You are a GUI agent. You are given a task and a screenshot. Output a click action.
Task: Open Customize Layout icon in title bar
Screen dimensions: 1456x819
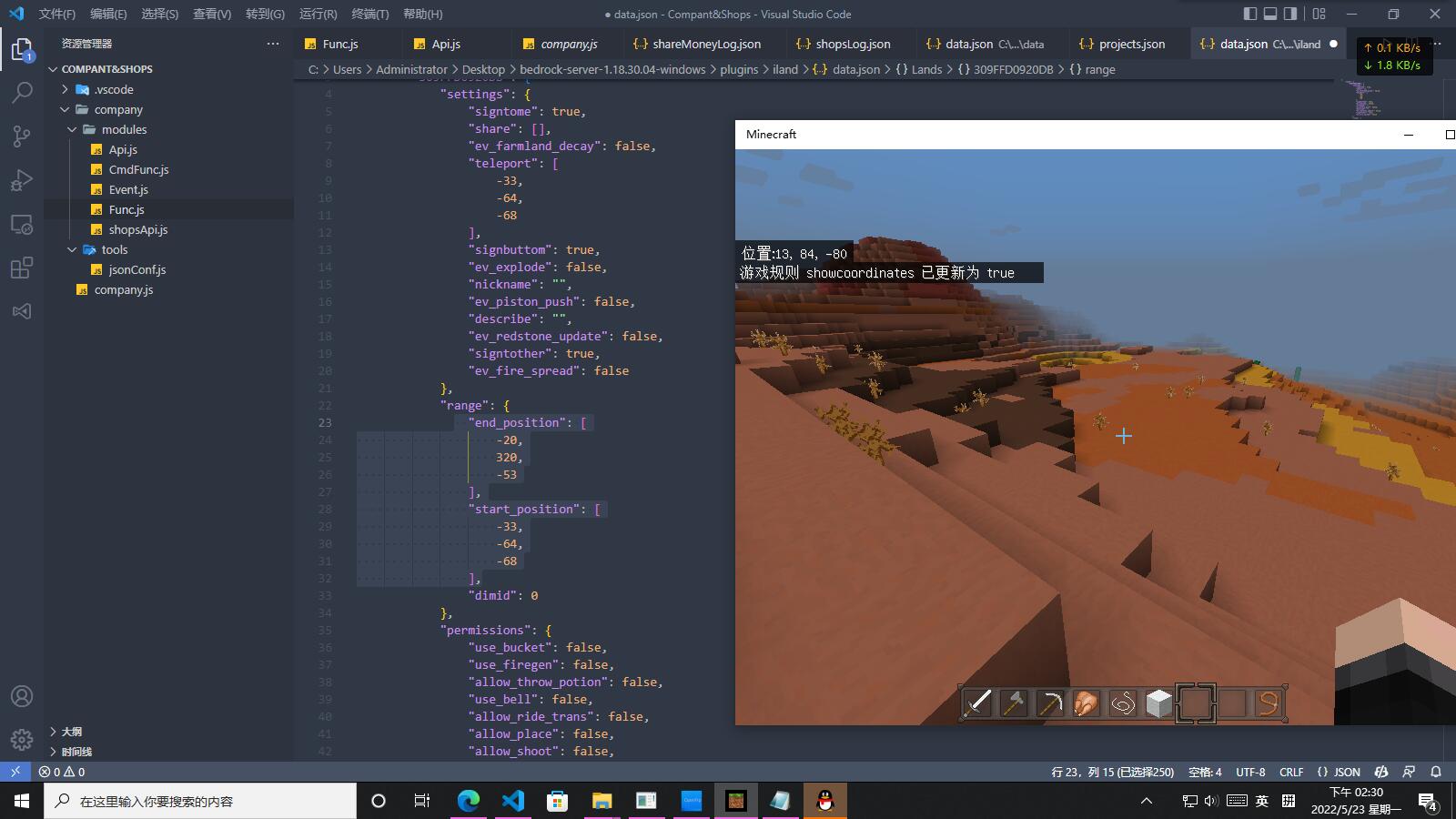click(x=1319, y=14)
